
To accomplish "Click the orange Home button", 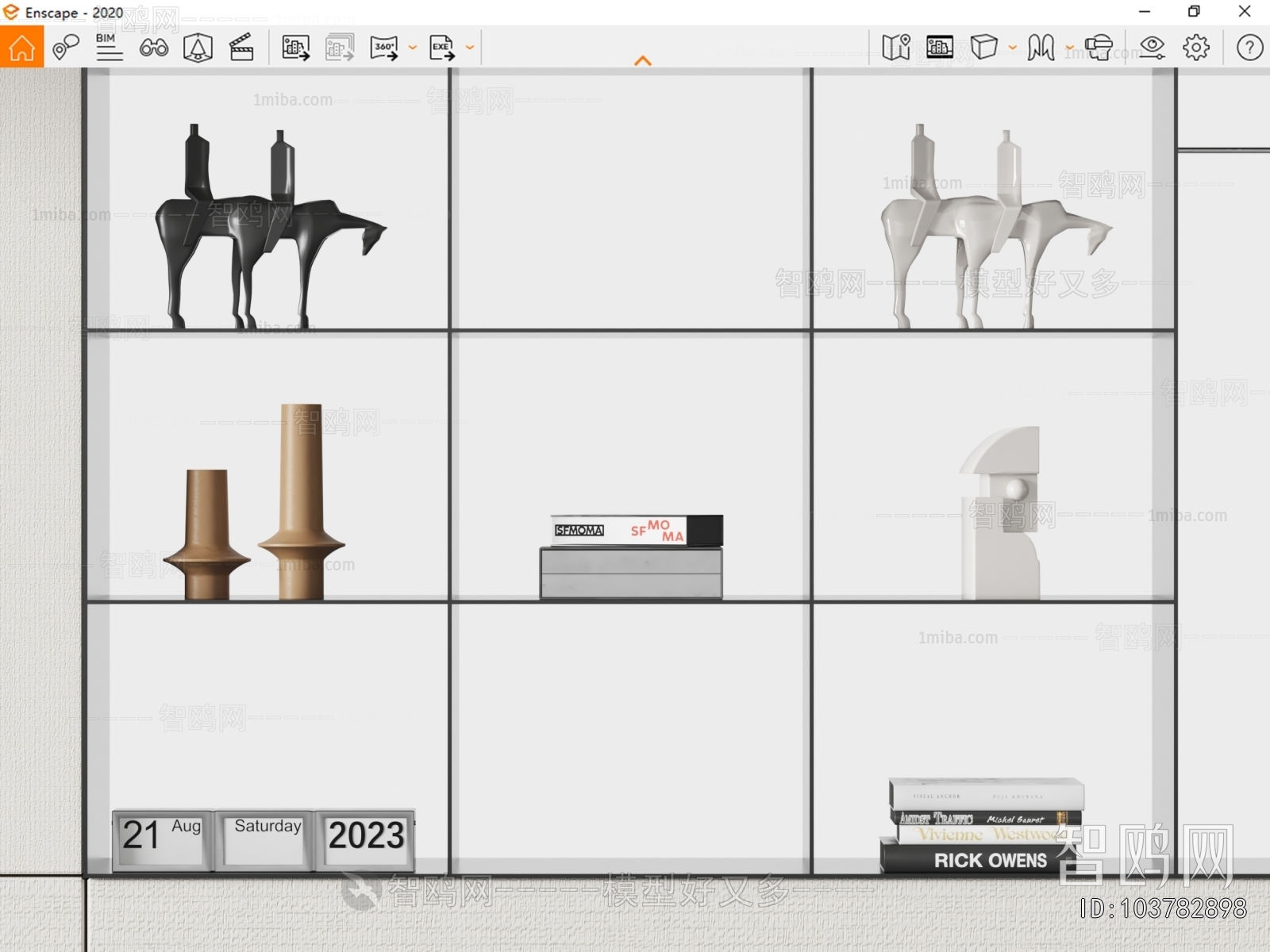I will click(21, 47).
